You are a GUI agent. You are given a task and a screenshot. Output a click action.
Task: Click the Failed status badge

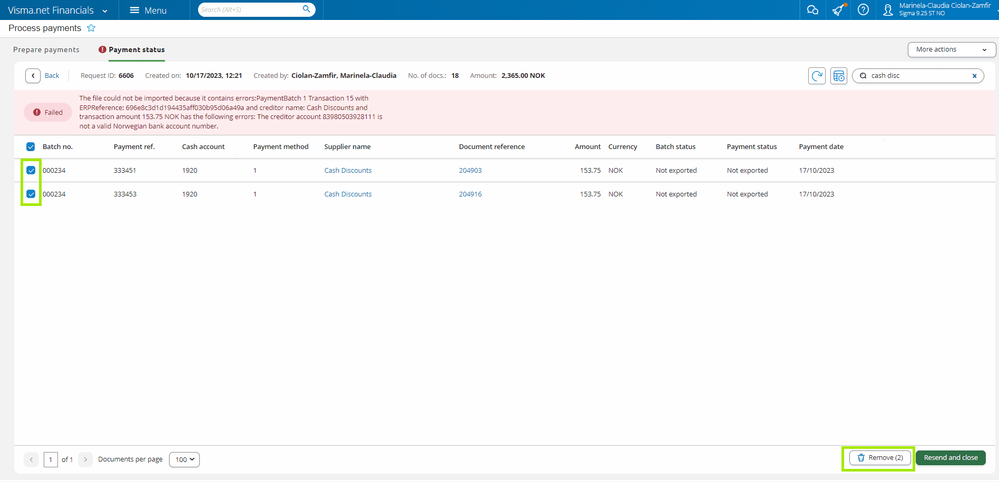coord(48,112)
